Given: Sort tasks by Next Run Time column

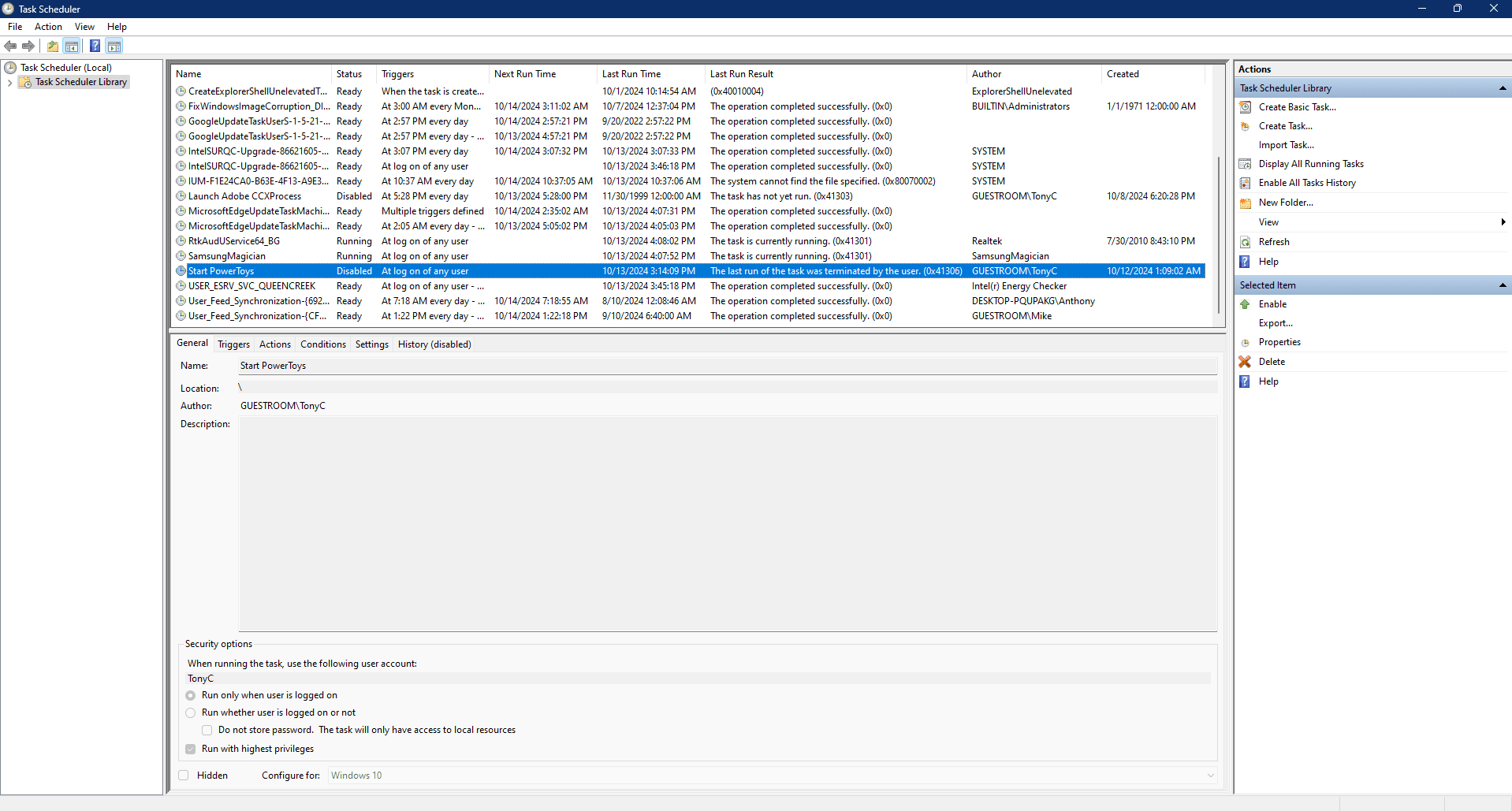Looking at the screenshot, I should pyautogui.click(x=542, y=74).
